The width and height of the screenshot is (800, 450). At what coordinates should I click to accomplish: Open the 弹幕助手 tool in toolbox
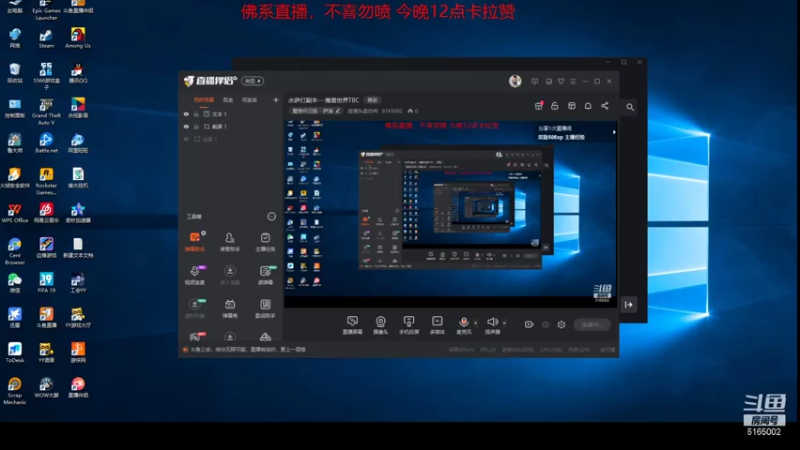coord(194,241)
